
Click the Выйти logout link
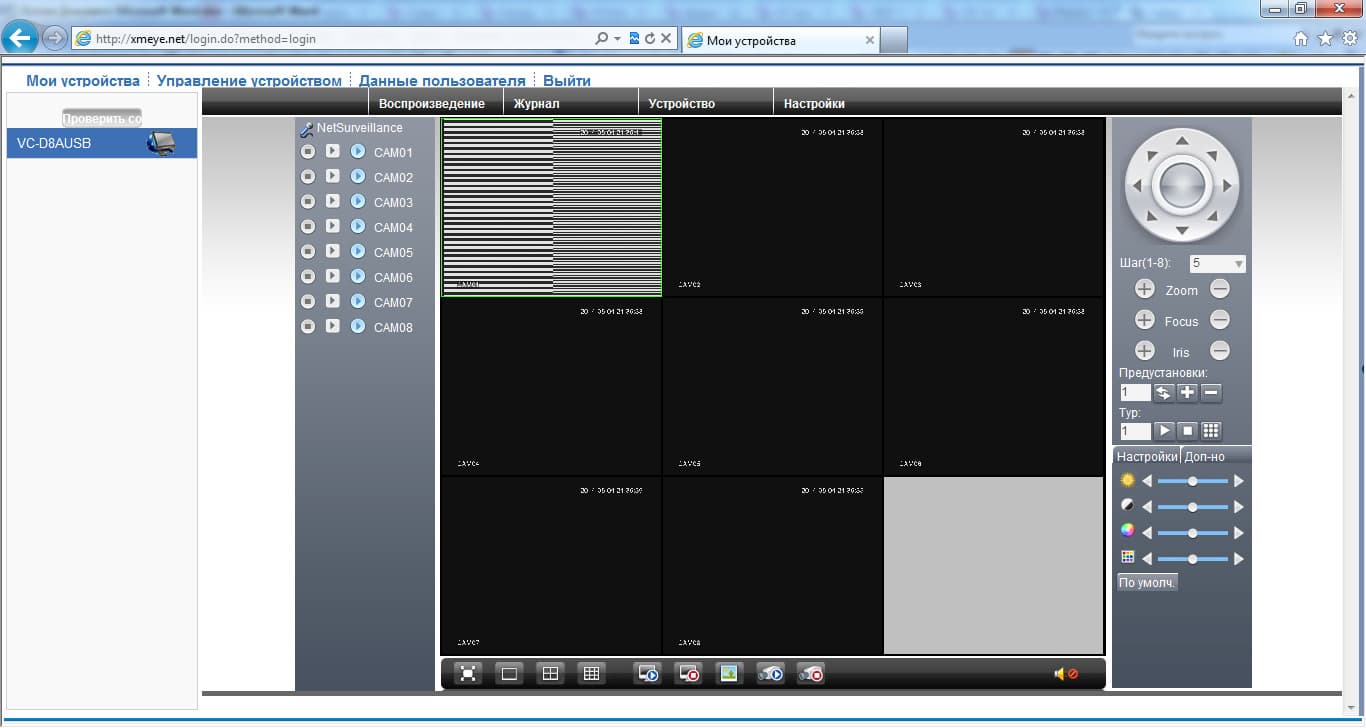coord(567,81)
